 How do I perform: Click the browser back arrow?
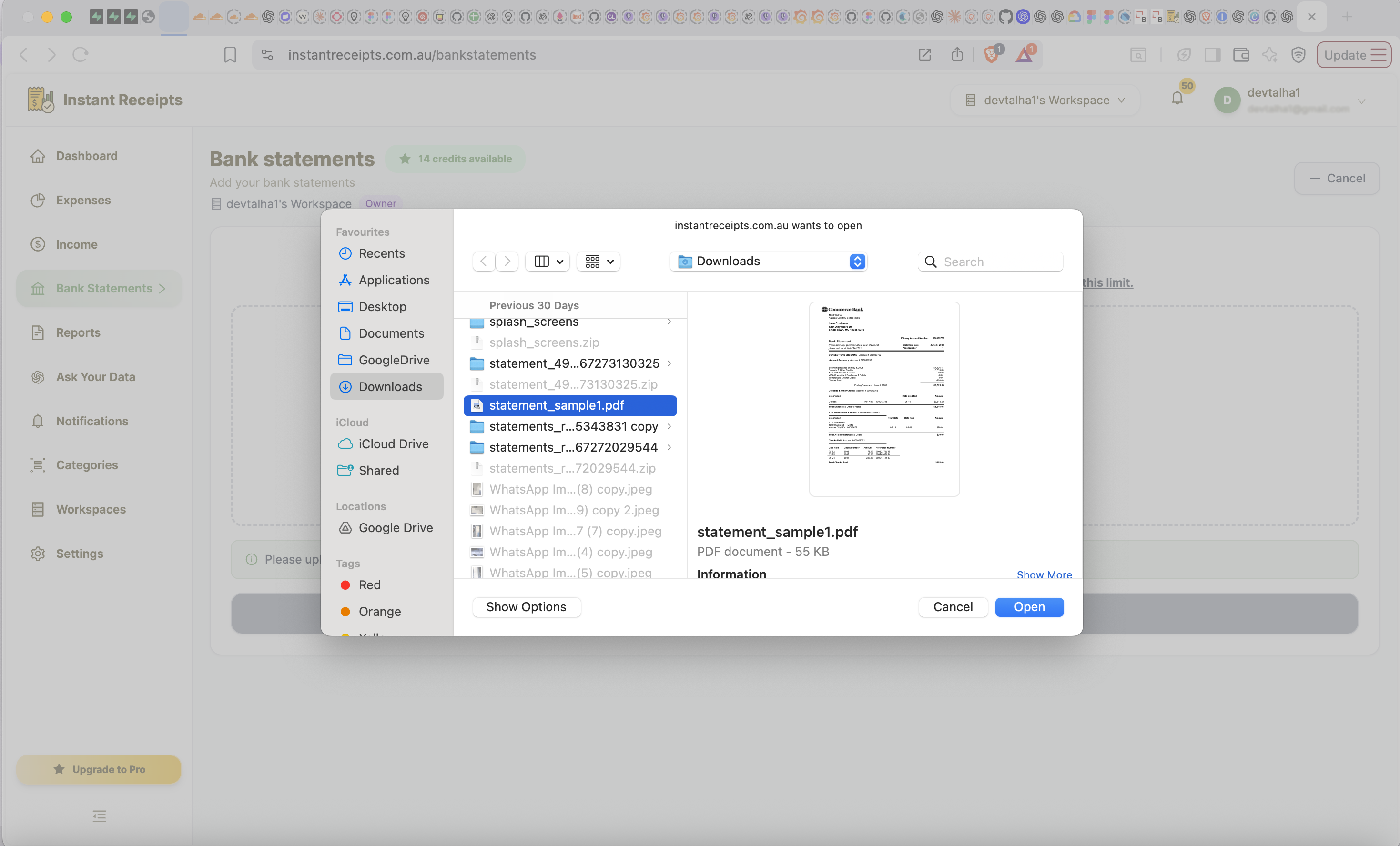[24, 55]
